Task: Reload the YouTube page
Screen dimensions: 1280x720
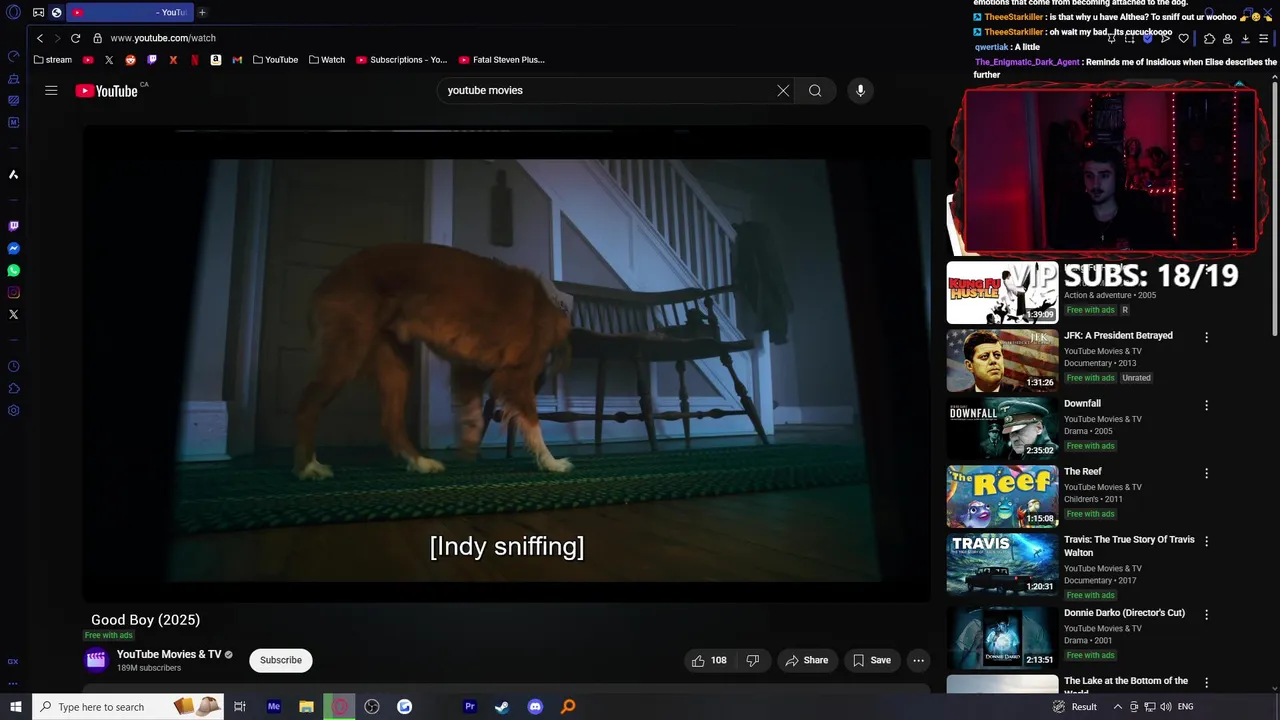Action: pos(75,38)
